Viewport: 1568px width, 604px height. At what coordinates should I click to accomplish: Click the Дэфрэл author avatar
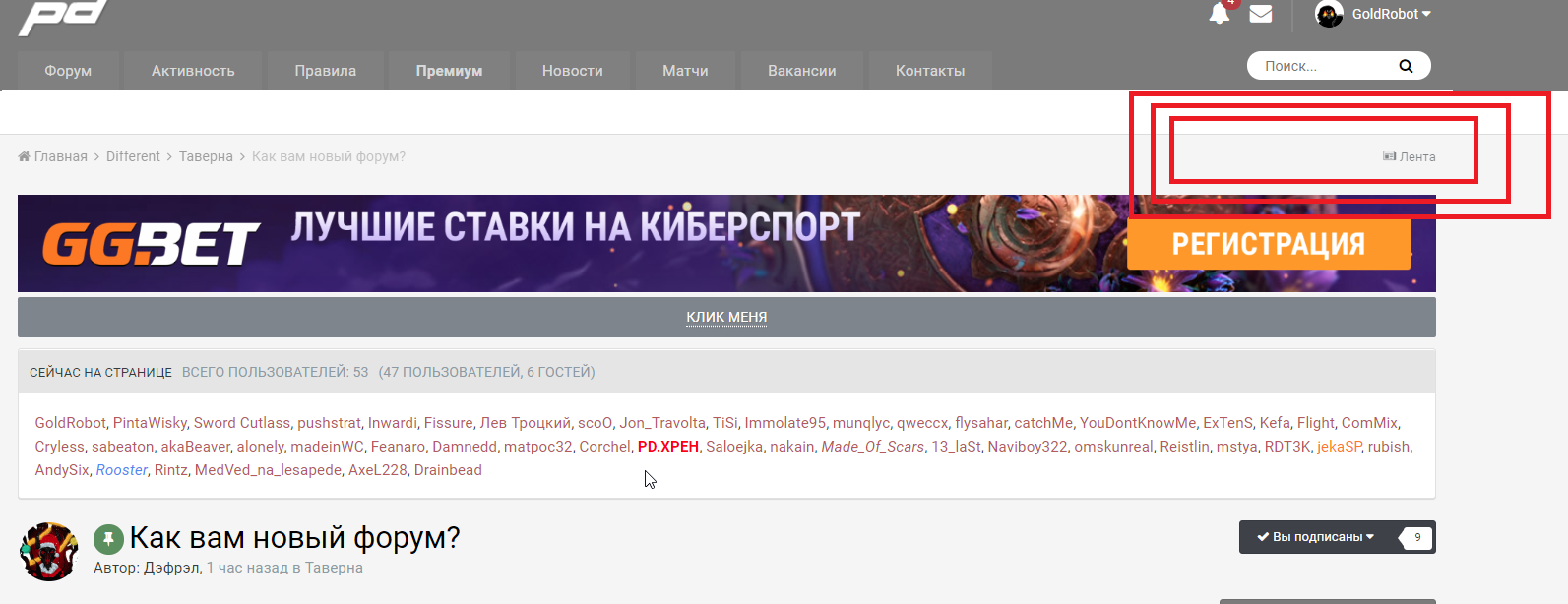[x=48, y=552]
